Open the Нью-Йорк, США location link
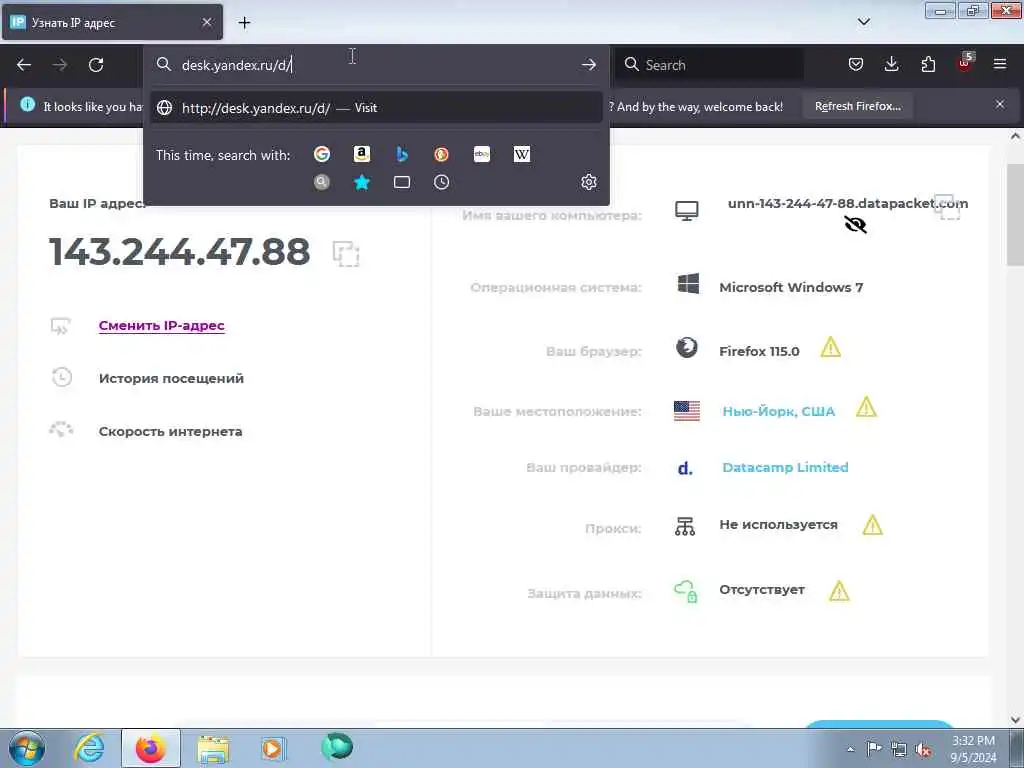The width and height of the screenshot is (1024, 768). click(x=778, y=411)
